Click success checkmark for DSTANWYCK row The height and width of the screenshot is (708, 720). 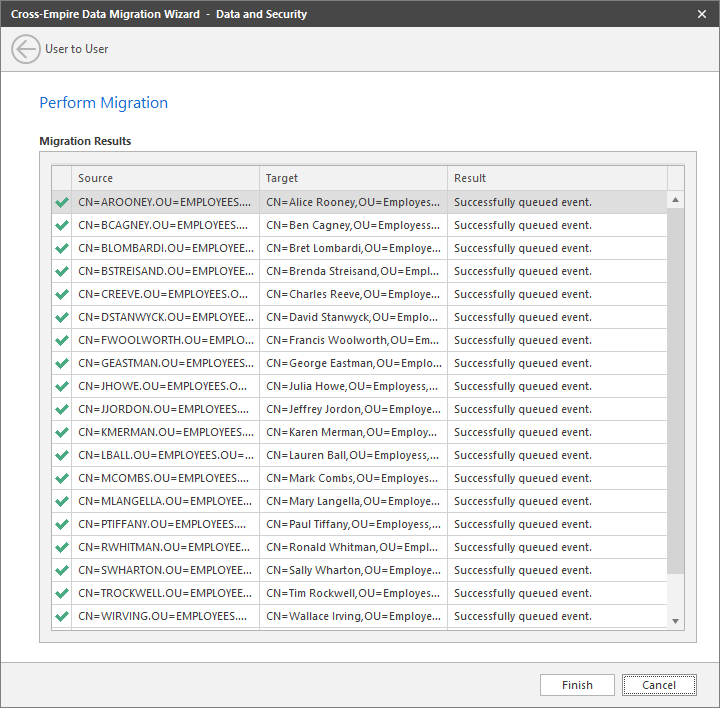pos(62,317)
